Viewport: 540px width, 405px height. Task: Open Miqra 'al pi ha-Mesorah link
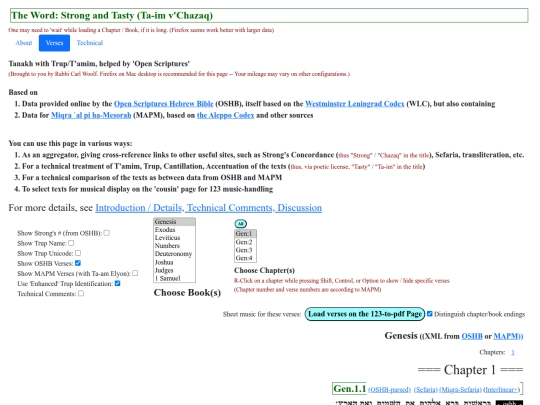(x=91, y=115)
